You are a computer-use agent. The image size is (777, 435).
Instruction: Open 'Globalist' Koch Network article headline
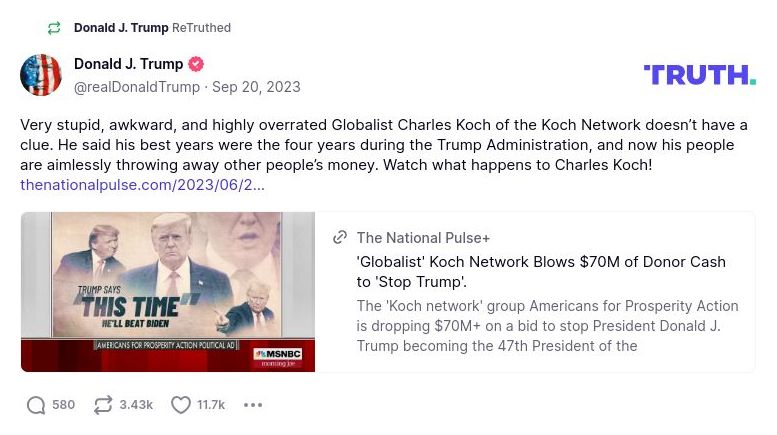pos(541,272)
